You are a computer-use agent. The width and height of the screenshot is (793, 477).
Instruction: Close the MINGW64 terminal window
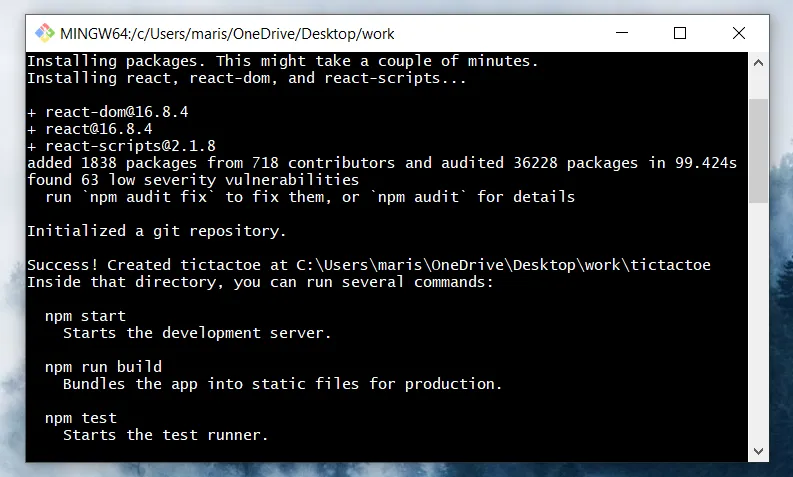738,33
